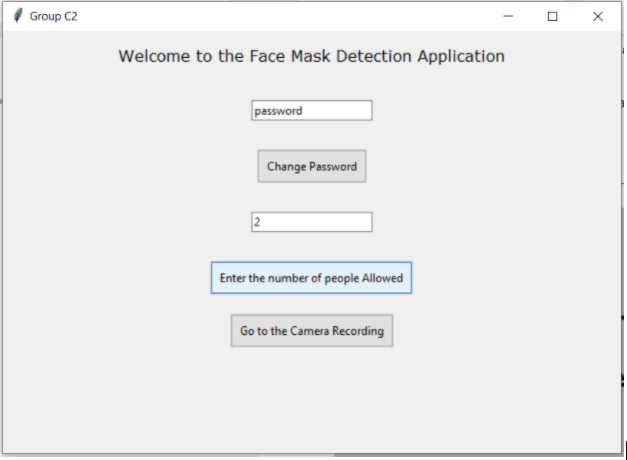Submit the number of people Allowed
Viewport: 627px width, 460px height.
311,278
